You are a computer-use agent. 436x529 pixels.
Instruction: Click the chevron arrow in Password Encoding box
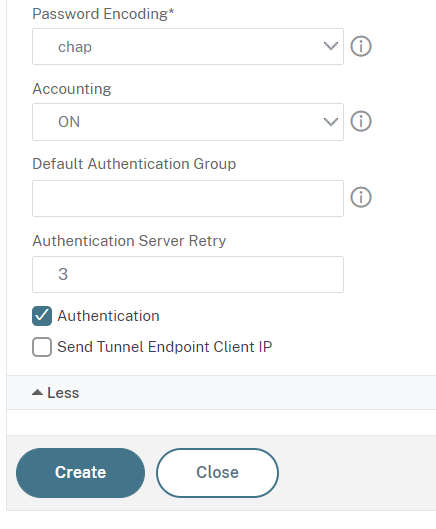coord(330,46)
